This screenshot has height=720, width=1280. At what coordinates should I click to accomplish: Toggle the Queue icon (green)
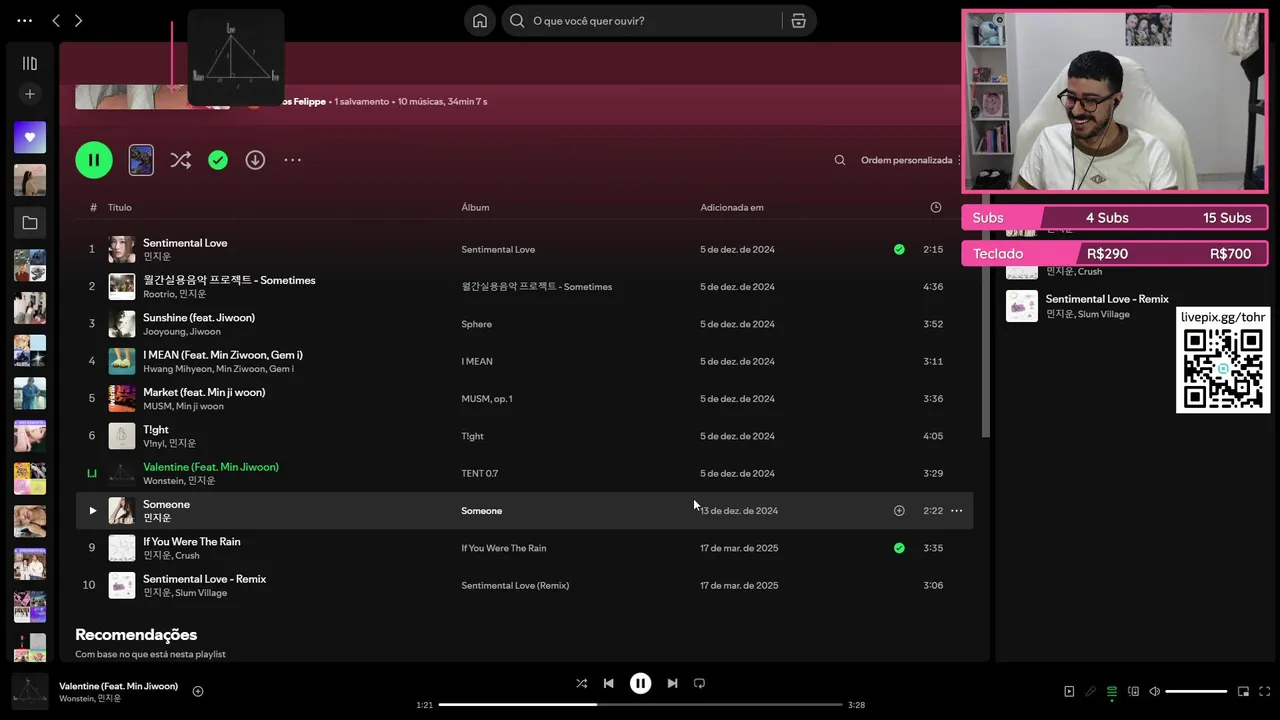1112,691
